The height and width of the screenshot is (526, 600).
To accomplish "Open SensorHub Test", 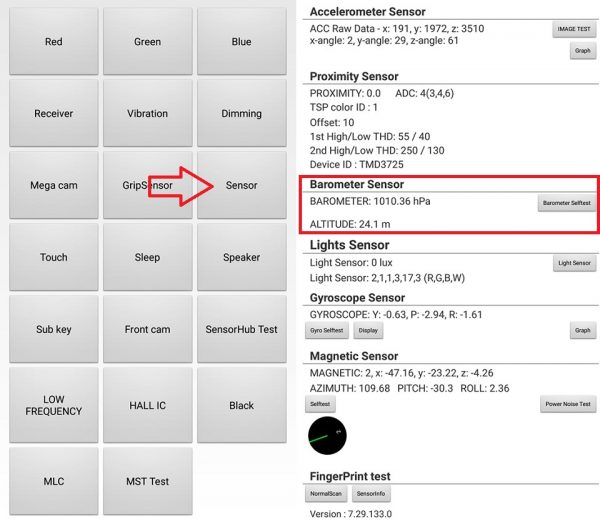I will click(242, 329).
